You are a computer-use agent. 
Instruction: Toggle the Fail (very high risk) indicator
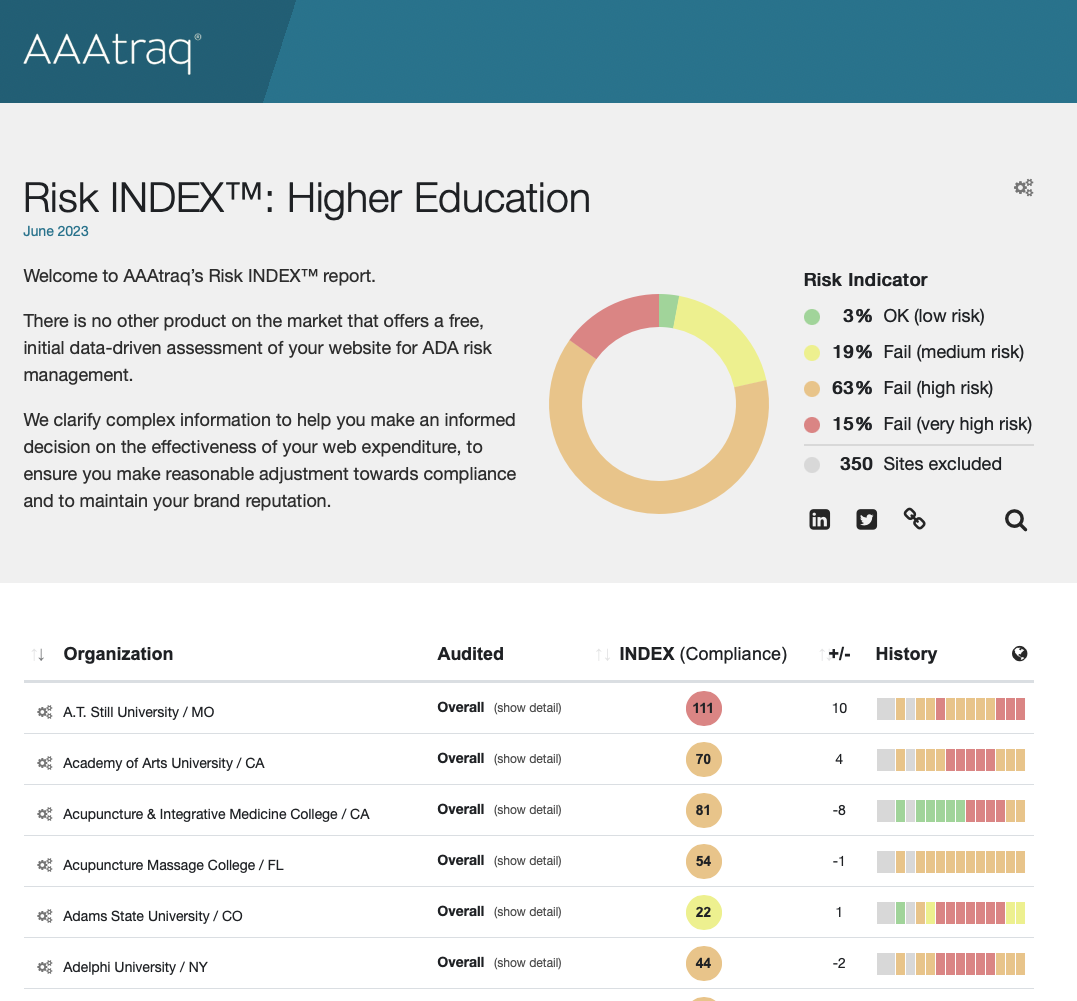point(810,424)
